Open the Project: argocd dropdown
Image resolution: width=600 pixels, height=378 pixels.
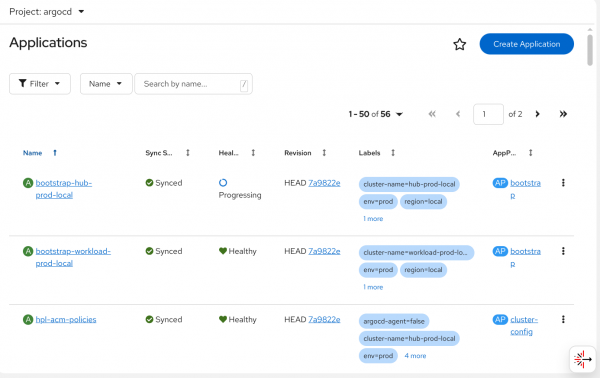[46, 11]
